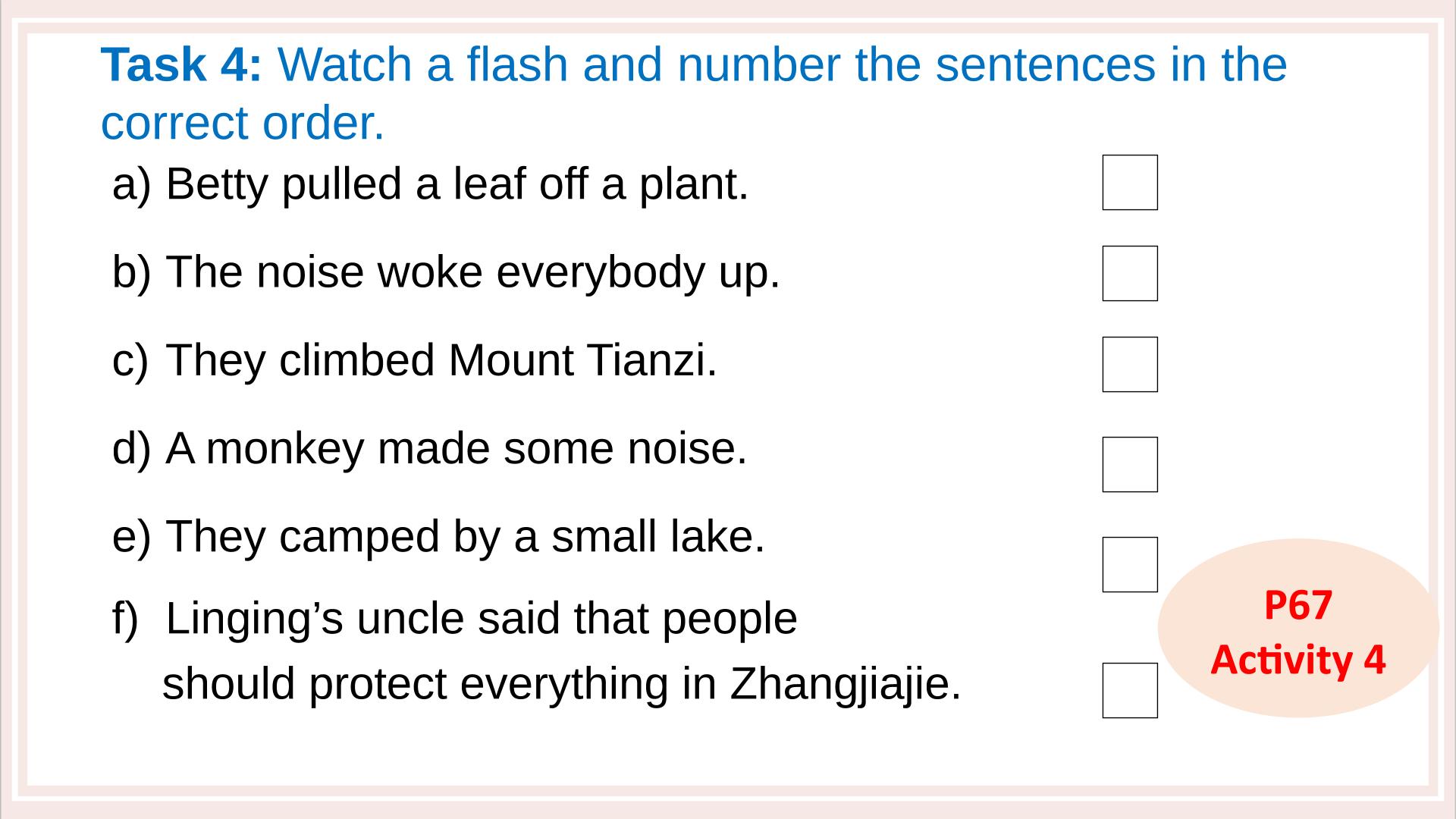Screen dimensions: 1456x819
Task: Click the words 'correct order.' in the title
Action: pyautogui.click(x=243, y=123)
